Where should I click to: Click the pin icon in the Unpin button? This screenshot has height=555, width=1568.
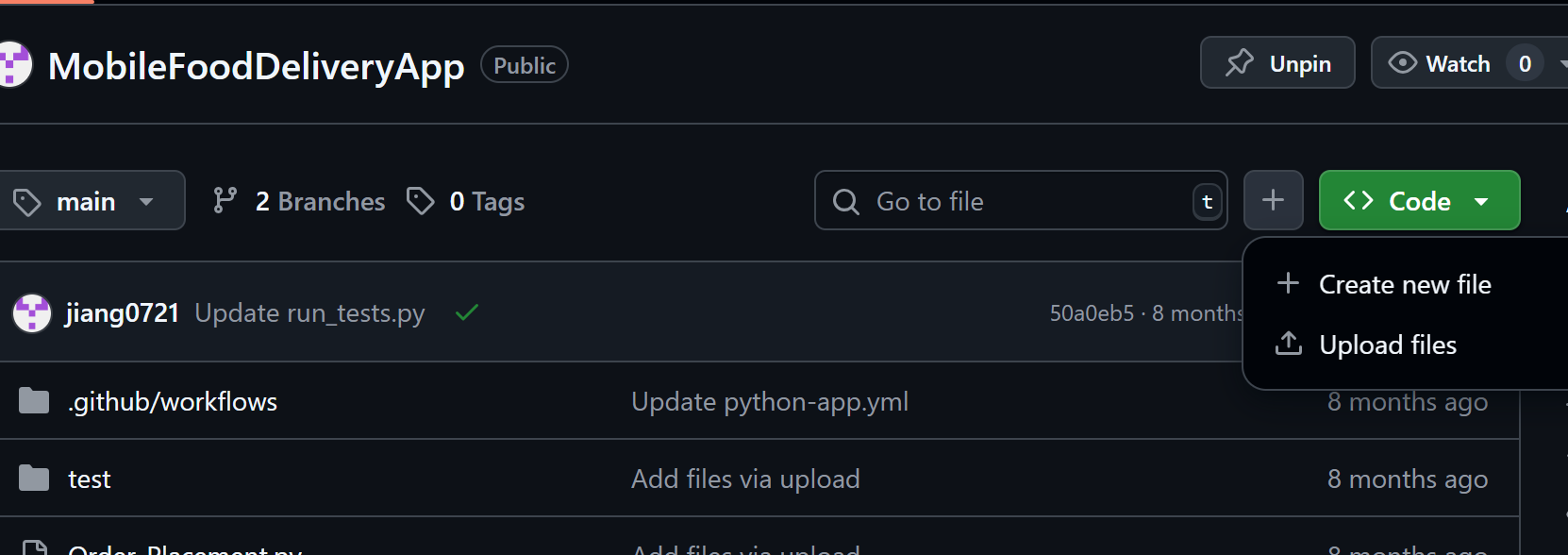[1240, 62]
